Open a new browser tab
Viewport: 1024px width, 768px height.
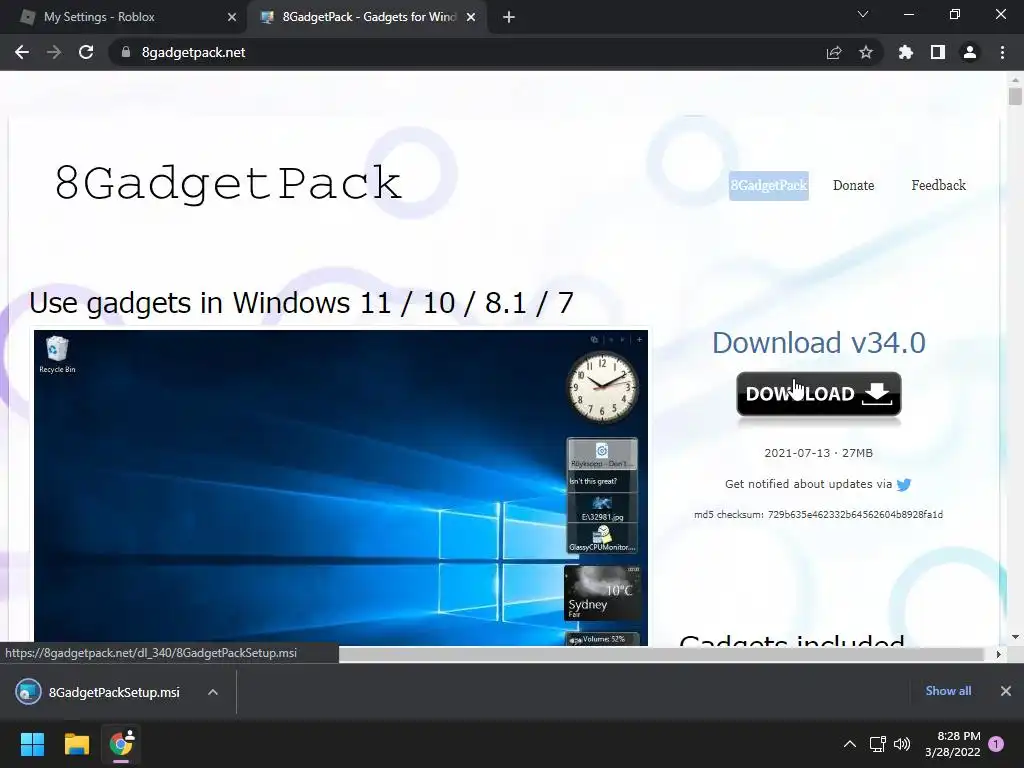pos(509,18)
